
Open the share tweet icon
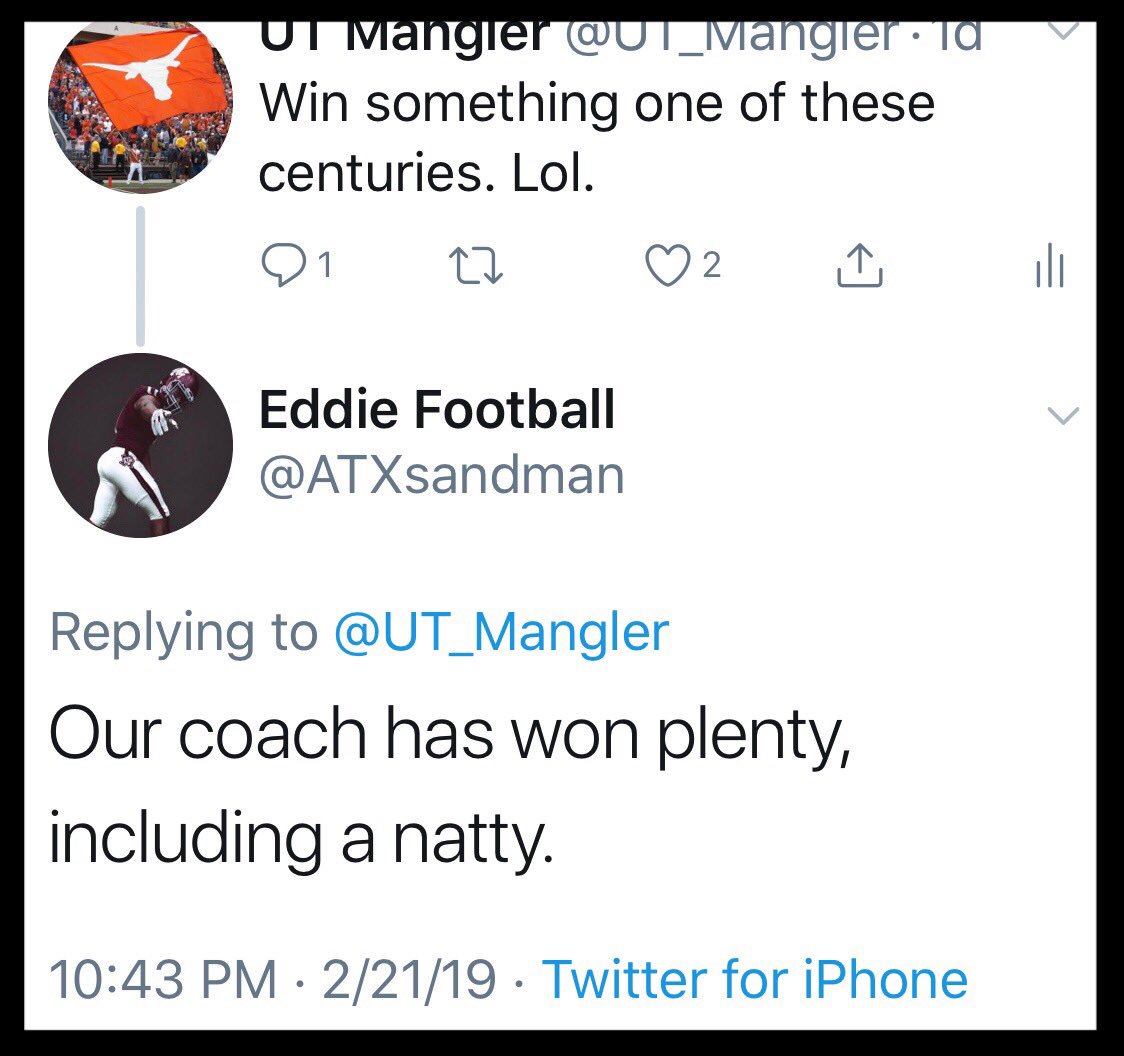tap(859, 265)
